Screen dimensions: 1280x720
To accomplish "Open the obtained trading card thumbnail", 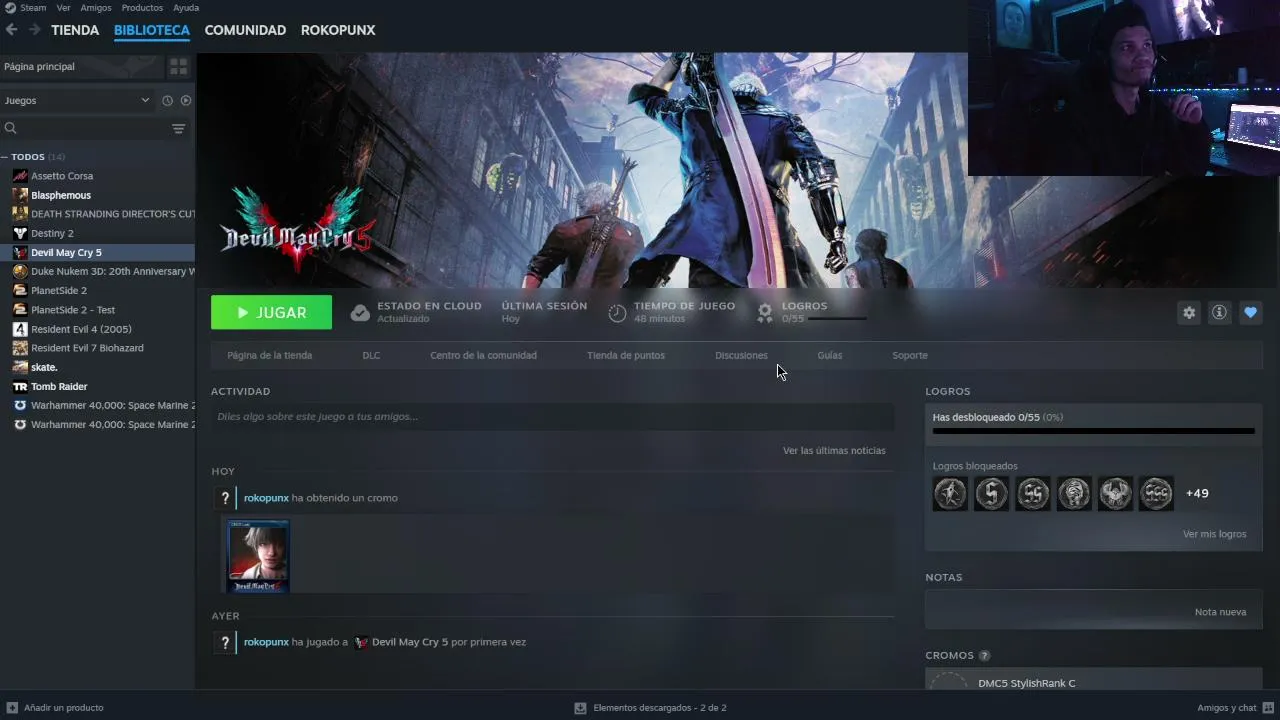I will 258,556.
